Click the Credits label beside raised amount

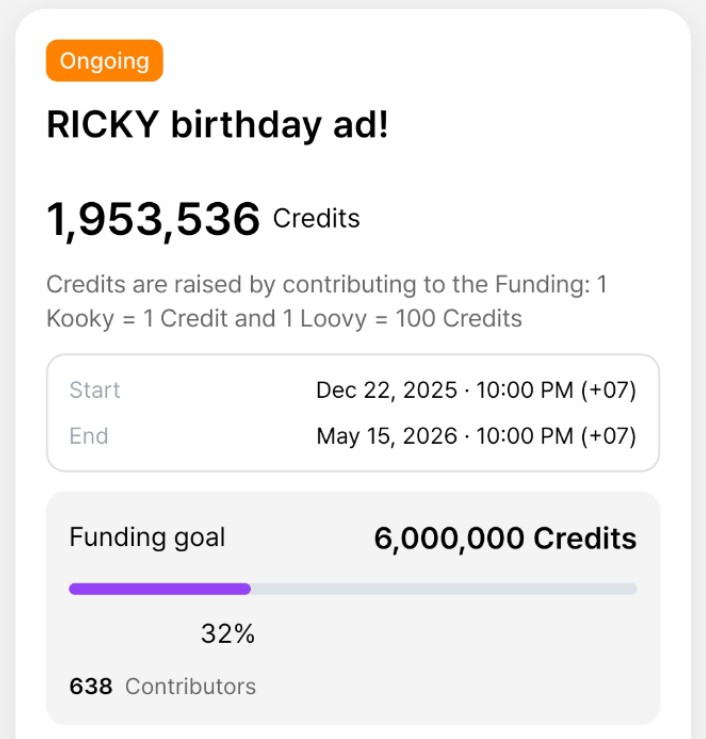[316, 219]
